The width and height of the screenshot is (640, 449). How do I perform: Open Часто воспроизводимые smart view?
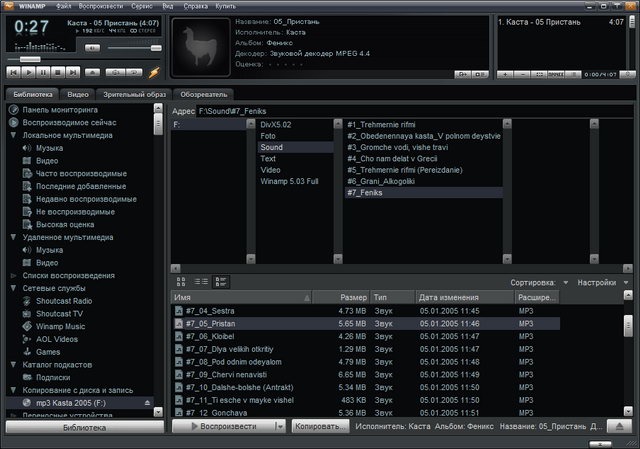click(81, 173)
